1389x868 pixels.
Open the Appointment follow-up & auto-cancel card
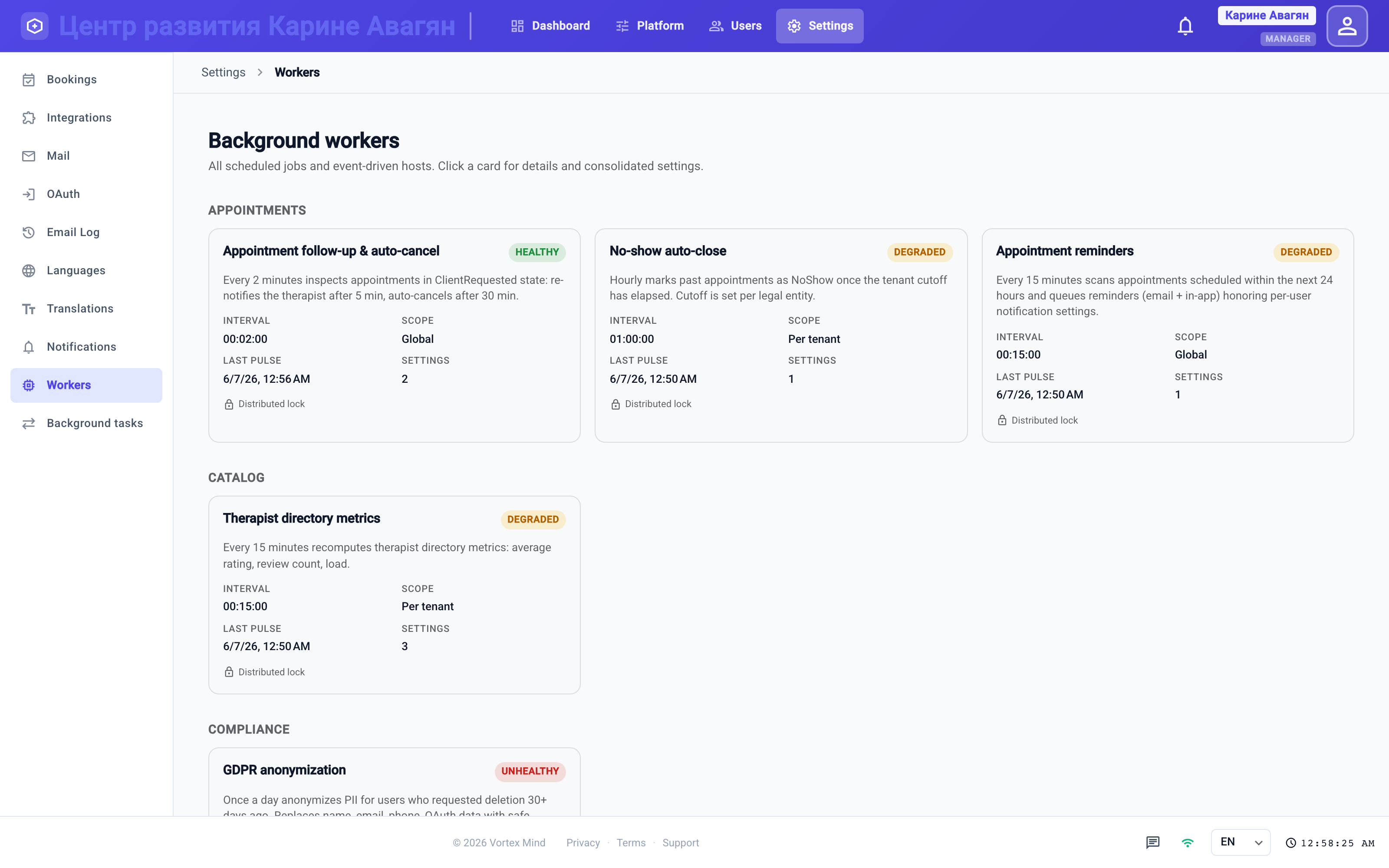394,335
